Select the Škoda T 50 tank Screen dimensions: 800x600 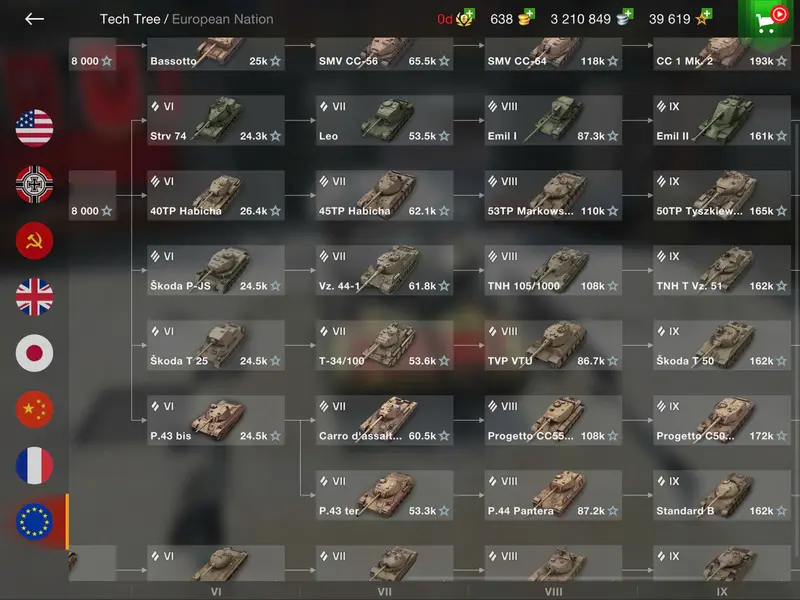point(722,345)
